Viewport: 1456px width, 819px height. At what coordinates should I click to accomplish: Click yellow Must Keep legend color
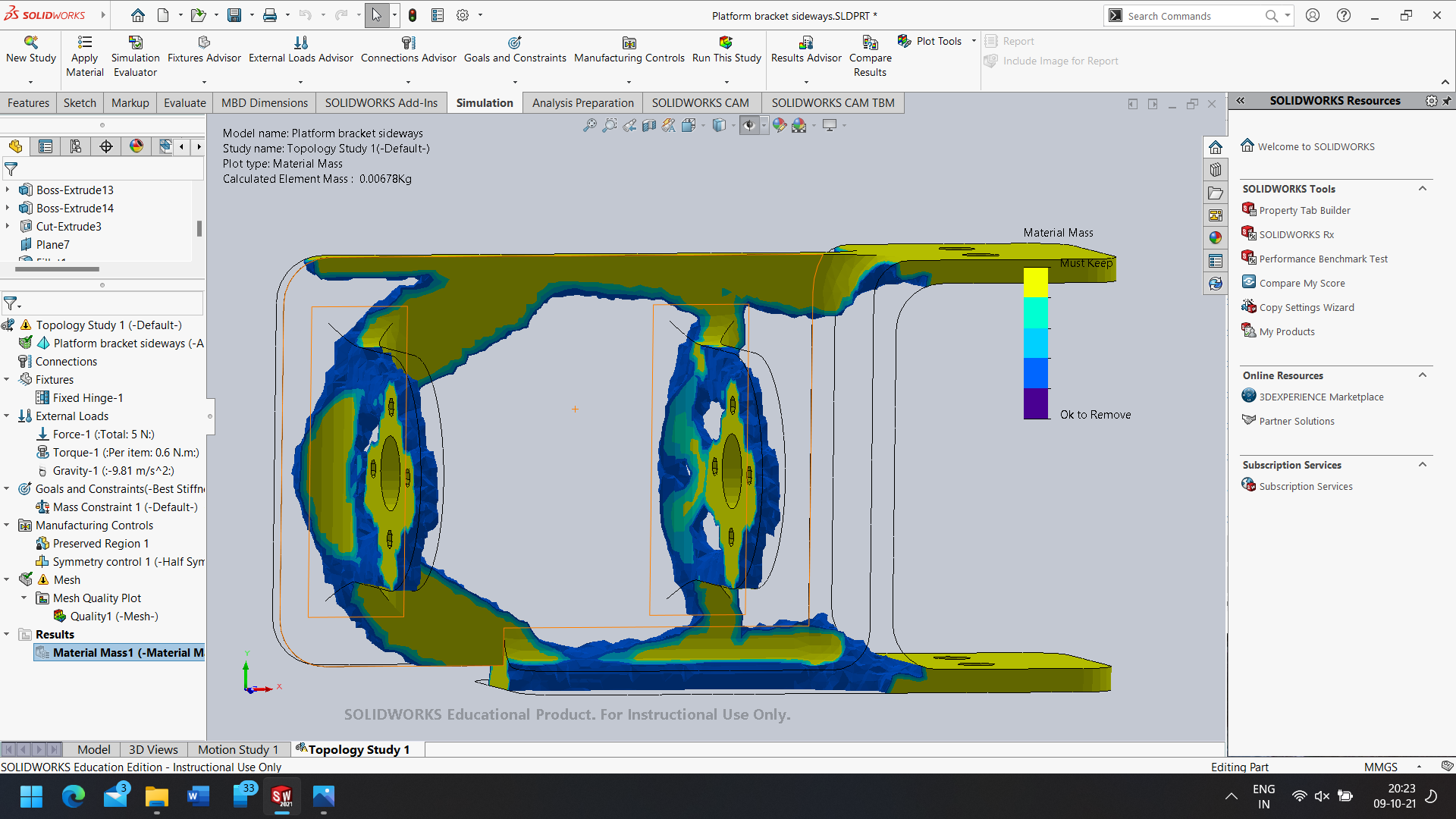pos(1035,282)
